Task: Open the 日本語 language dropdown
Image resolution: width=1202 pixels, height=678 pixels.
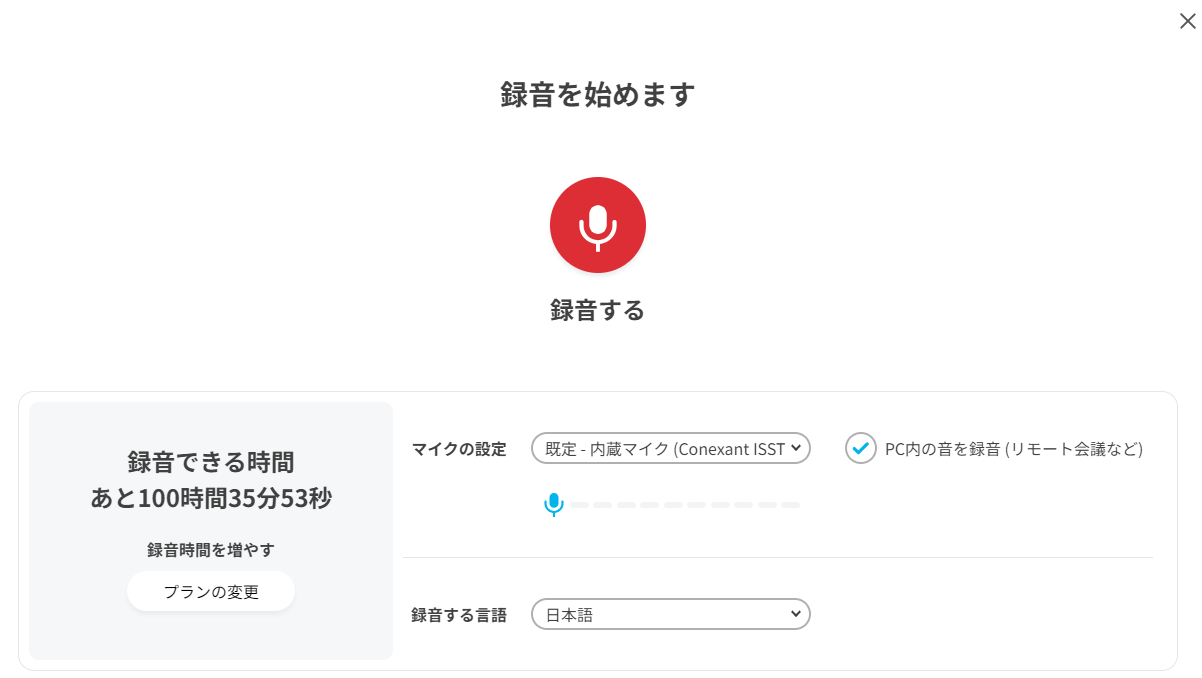Action: point(671,614)
